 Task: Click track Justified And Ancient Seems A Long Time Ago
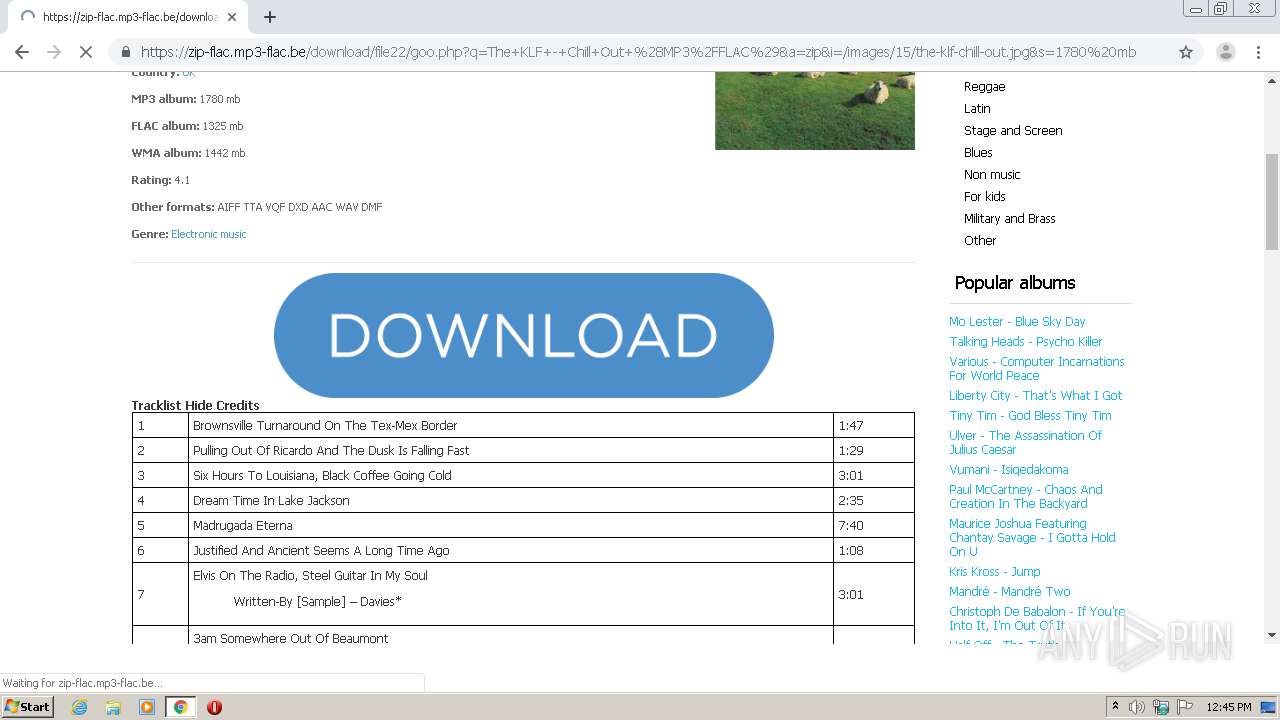321,550
